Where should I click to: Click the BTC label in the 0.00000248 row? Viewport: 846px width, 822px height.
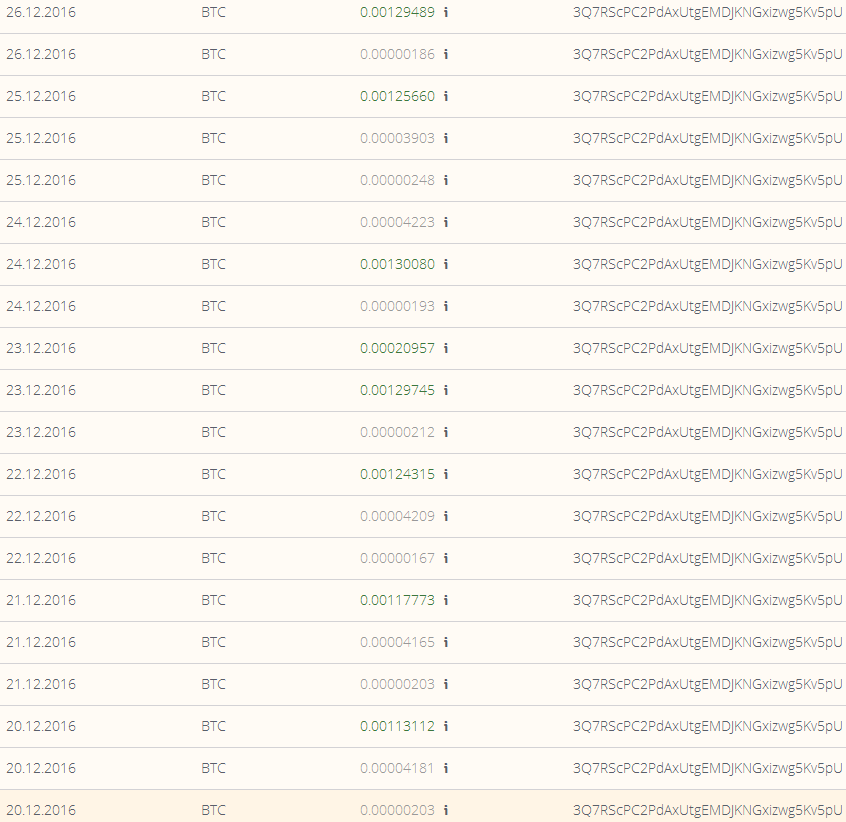214,180
